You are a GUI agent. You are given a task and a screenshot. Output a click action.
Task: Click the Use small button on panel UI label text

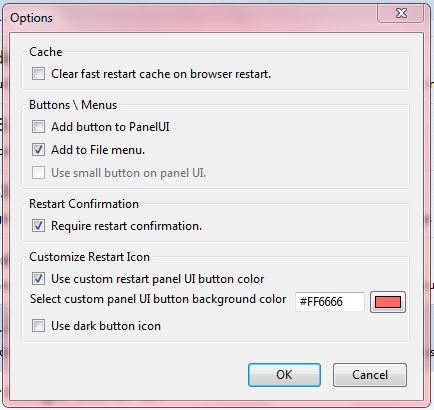click(x=129, y=173)
